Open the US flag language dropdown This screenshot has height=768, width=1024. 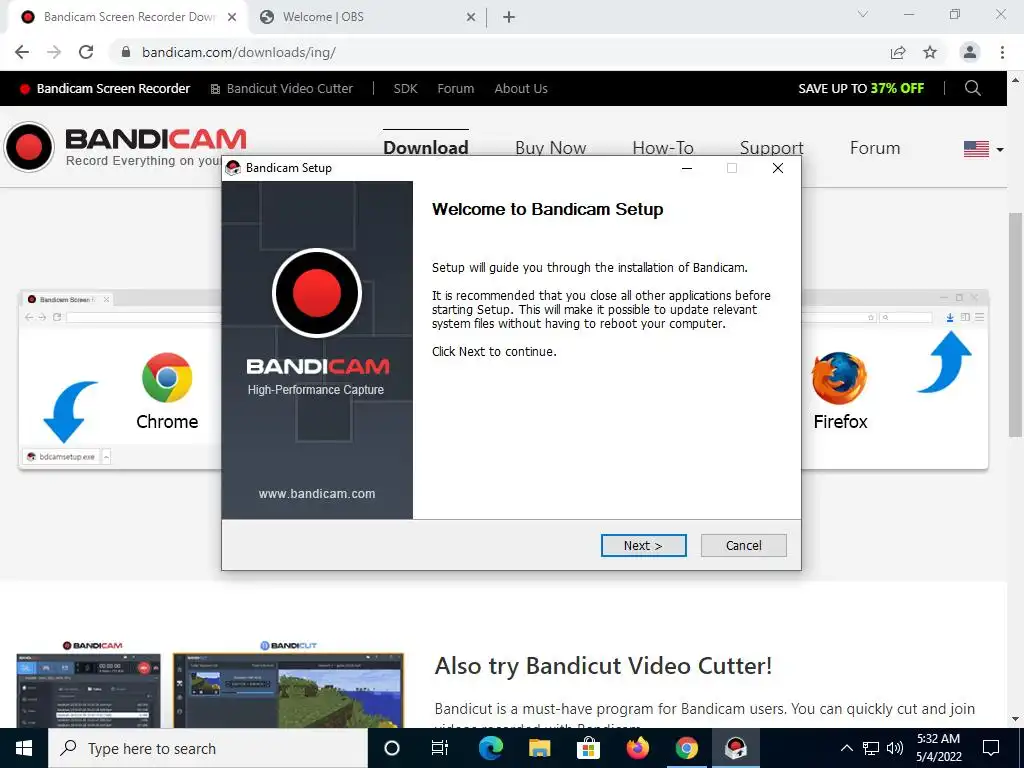coord(983,149)
